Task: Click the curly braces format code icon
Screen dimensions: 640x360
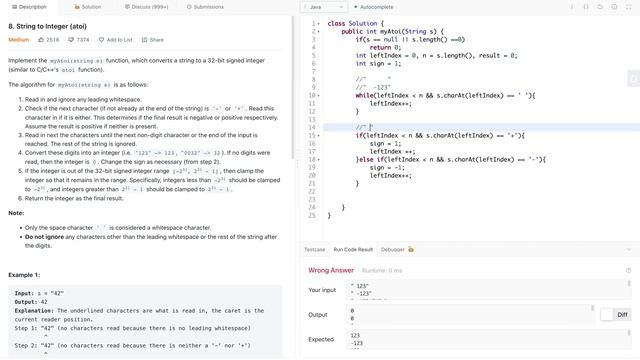Action: 586,7
